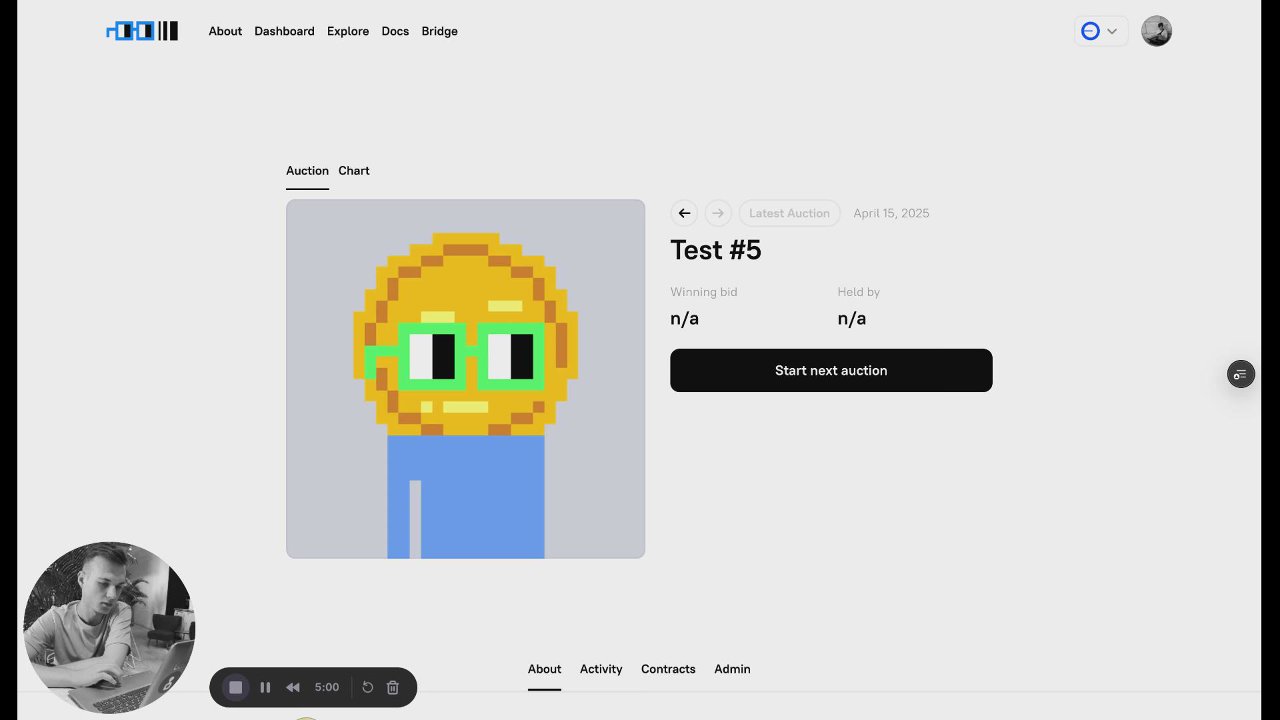Click the 5:00 recording timer
1280x720 pixels.
(327, 687)
